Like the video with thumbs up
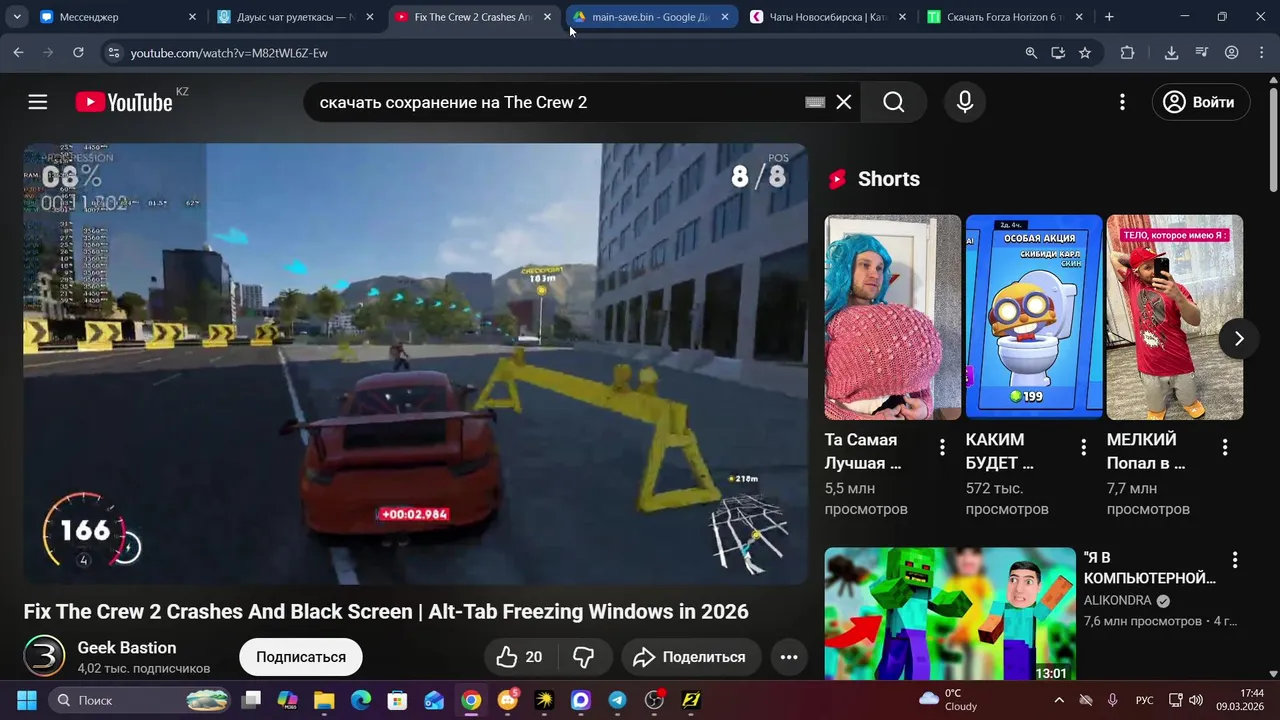 click(x=519, y=657)
